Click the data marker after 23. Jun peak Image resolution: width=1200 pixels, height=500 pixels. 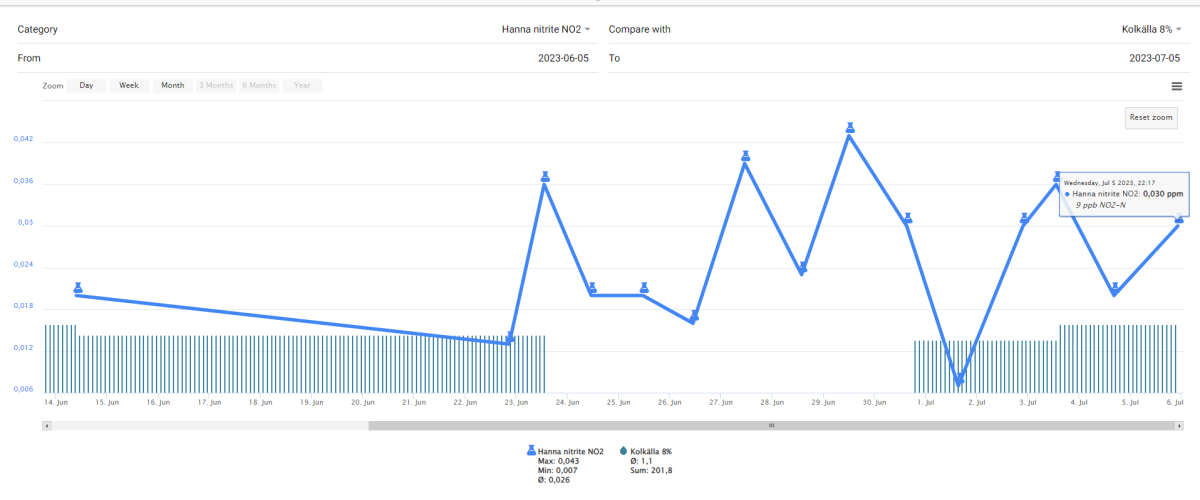tap(592, 288)
